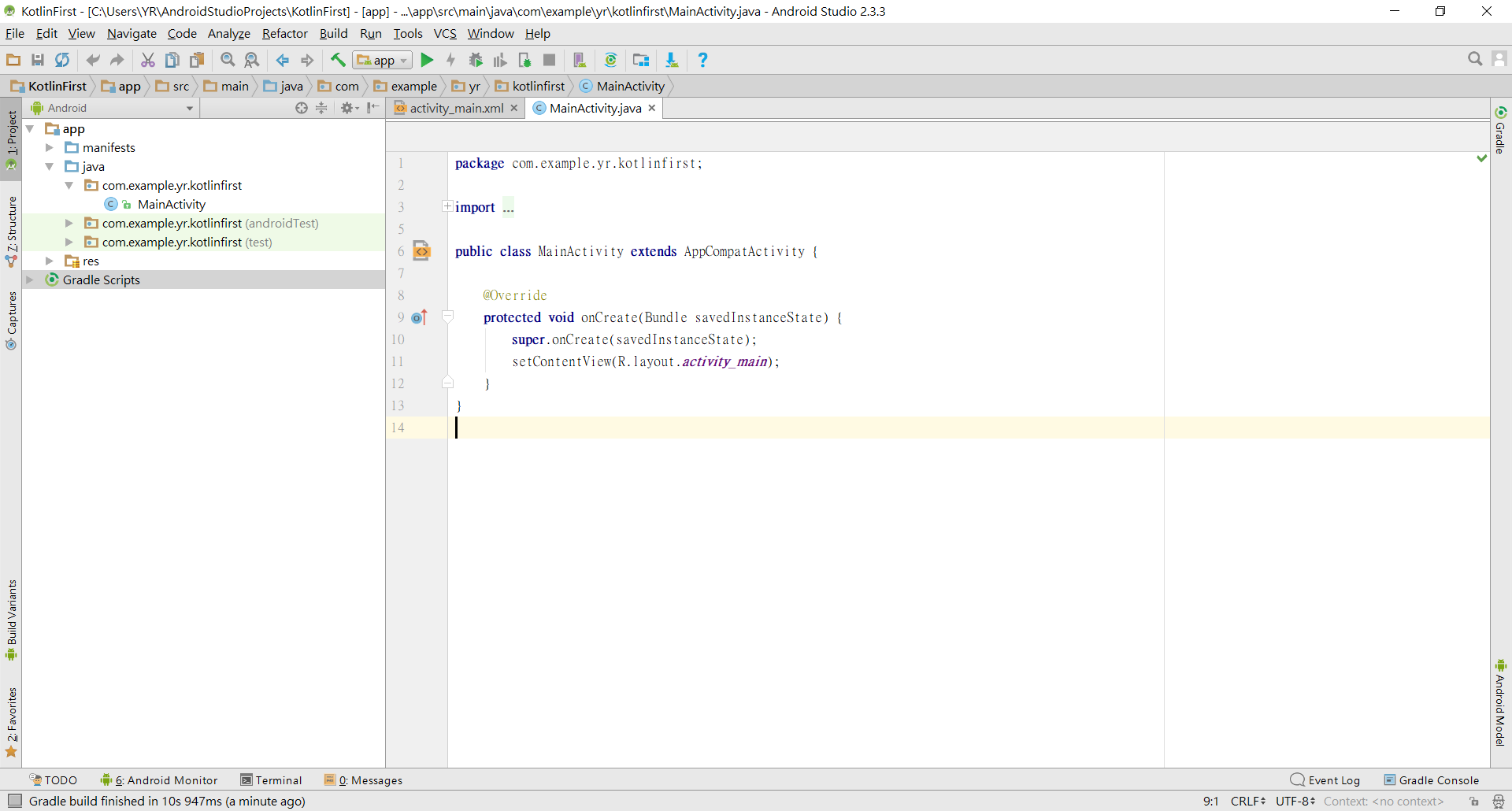The width and height of the screenshot is (1512, 811).
Task: Expand the folded import statement
Action: pyautogui.click(x=447, y=206)
